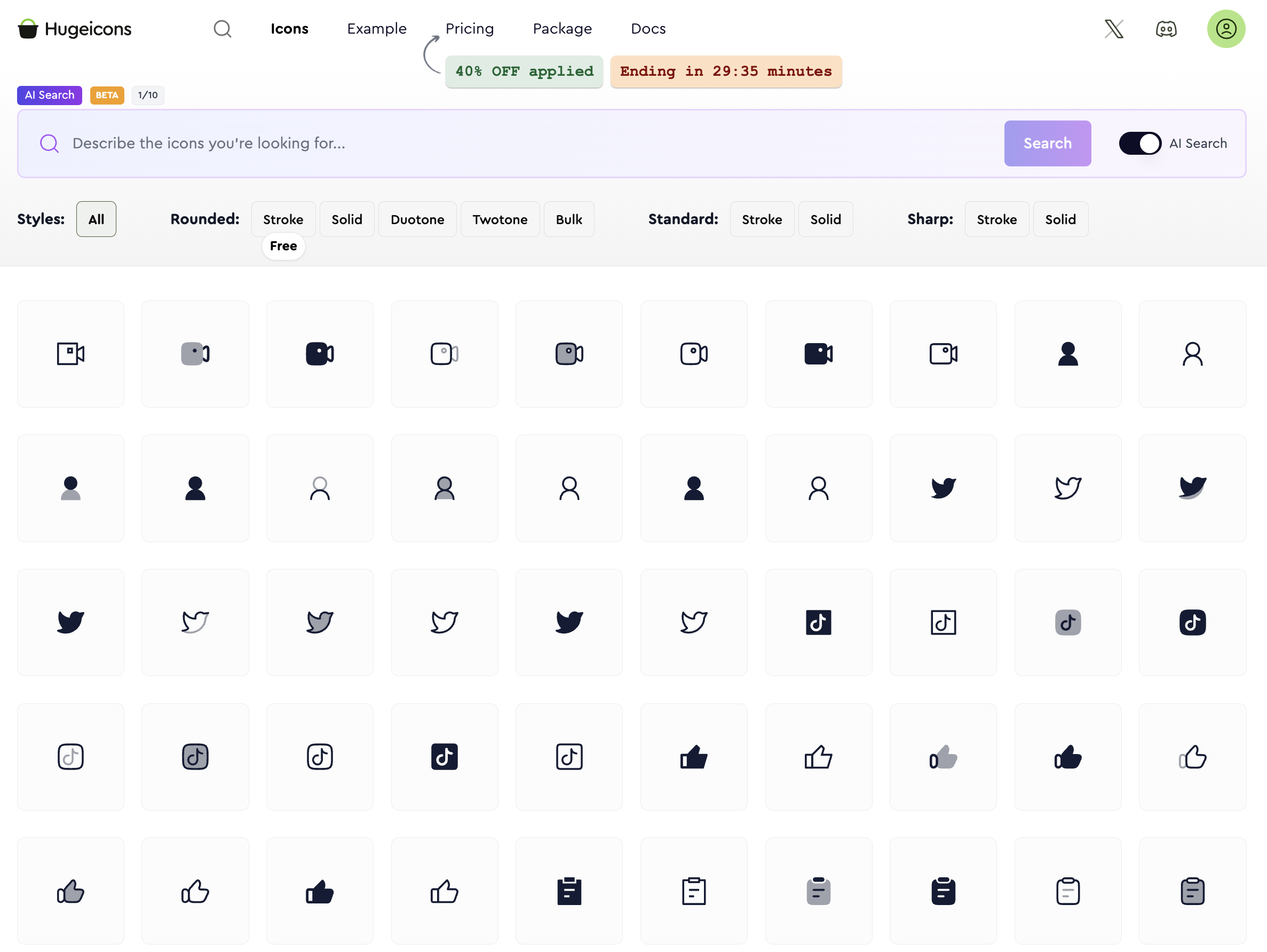Select the solid video camera icon
1267x952 pixels.
pyautogui.click(x=320, y=353)
